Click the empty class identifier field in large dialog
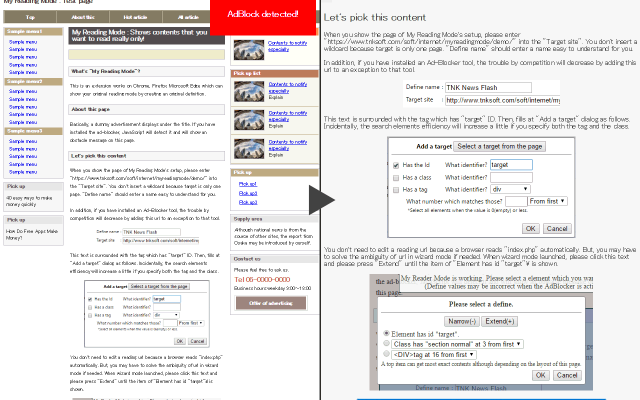The image size is (640, 400). [511, 177]
